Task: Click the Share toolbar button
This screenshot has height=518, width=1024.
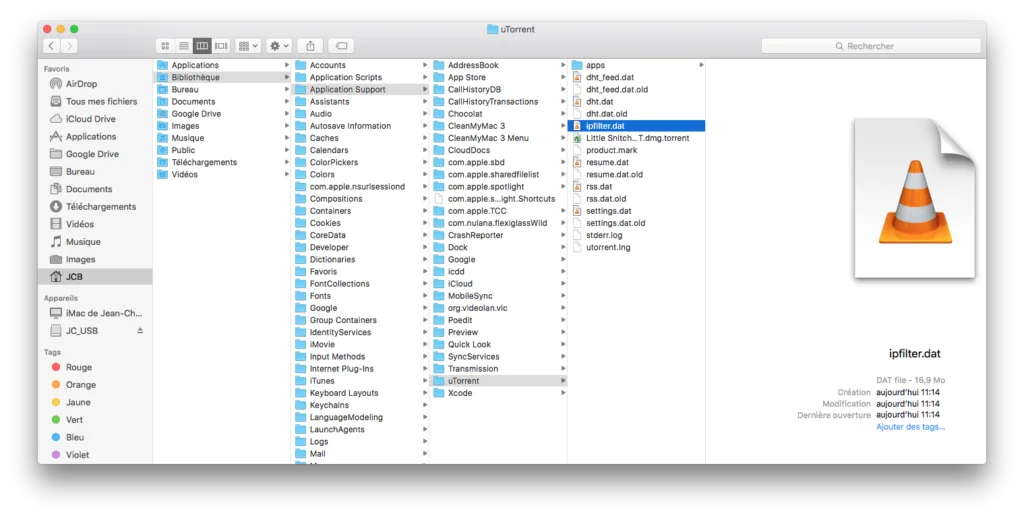Action: click(x=310, y=46)
